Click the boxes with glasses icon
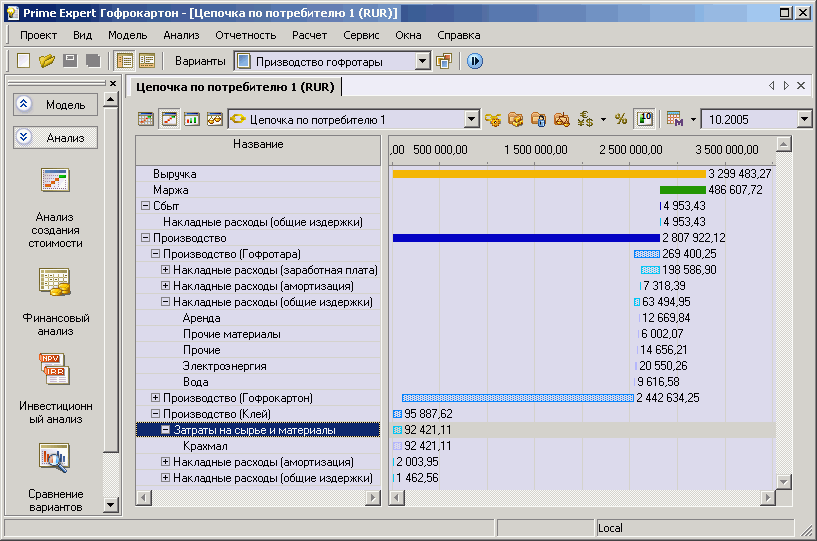The width and height of the screenshot is (817, 541). (561, 119)
